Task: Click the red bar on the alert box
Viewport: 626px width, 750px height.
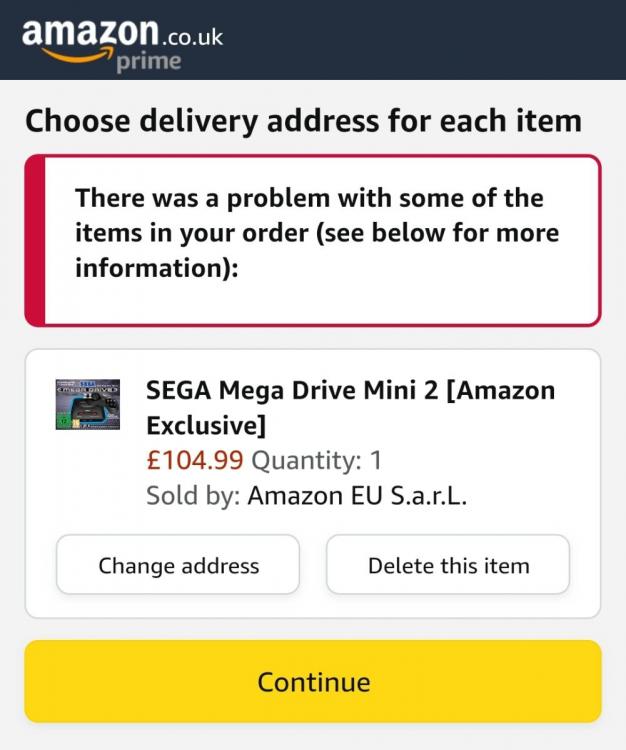Action: [x=35, y=240]
